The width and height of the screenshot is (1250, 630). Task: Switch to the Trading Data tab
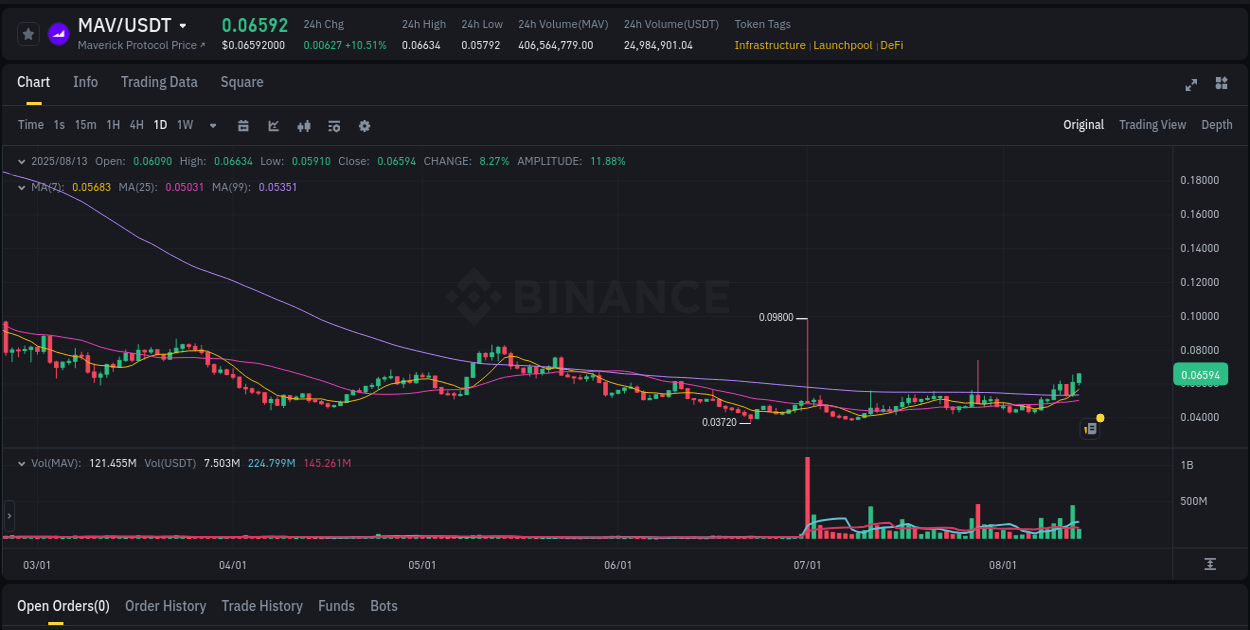pyautogui.click(x=159, y=82)
